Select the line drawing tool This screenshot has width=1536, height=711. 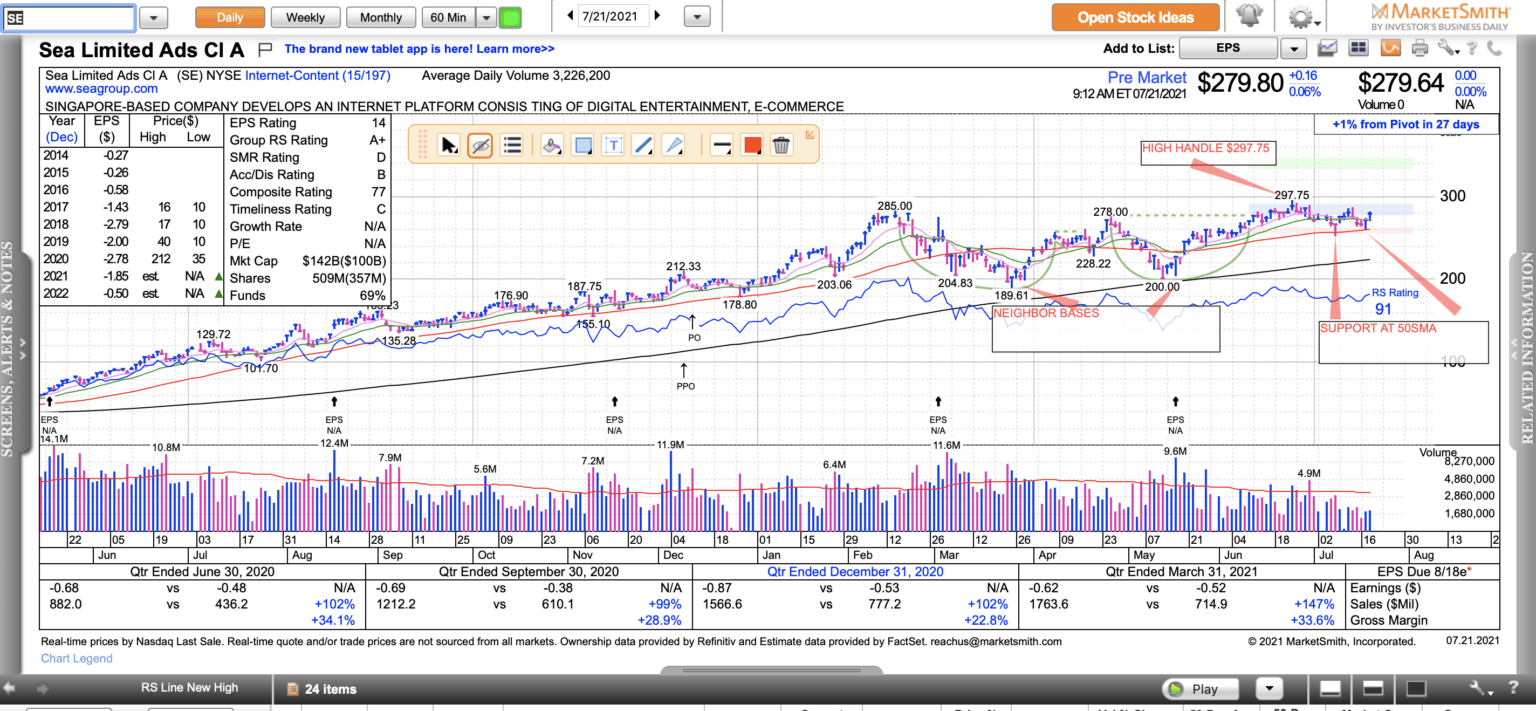644,145
